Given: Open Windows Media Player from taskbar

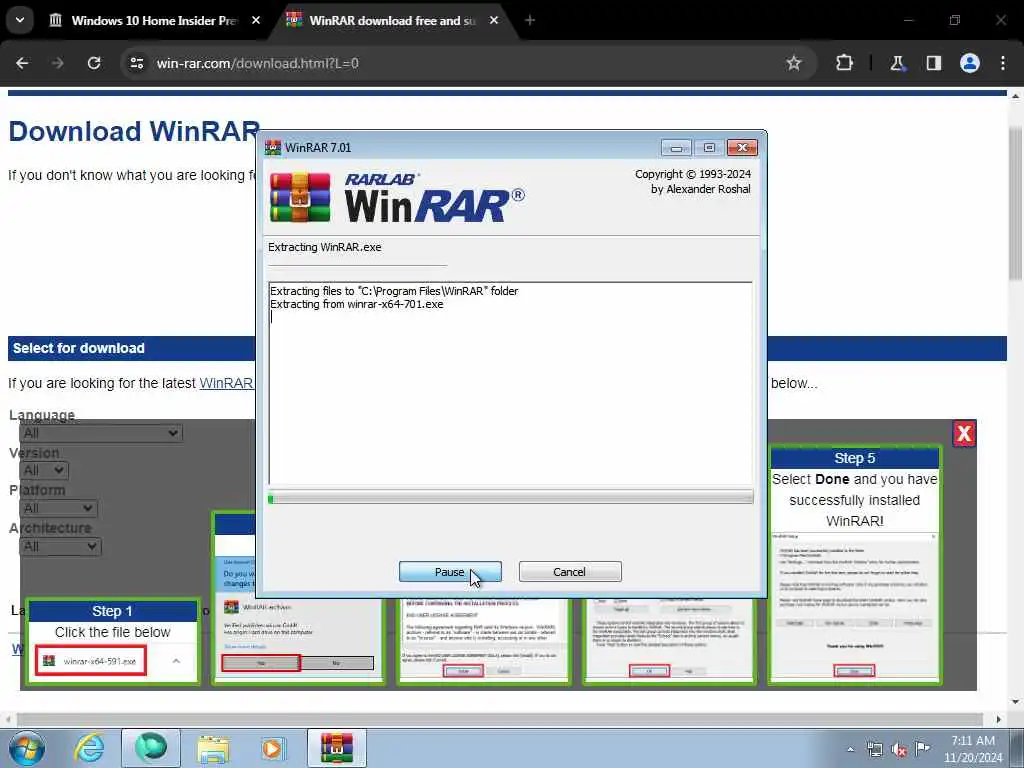Looking at the screenshot, I should (x=272, y=748).
